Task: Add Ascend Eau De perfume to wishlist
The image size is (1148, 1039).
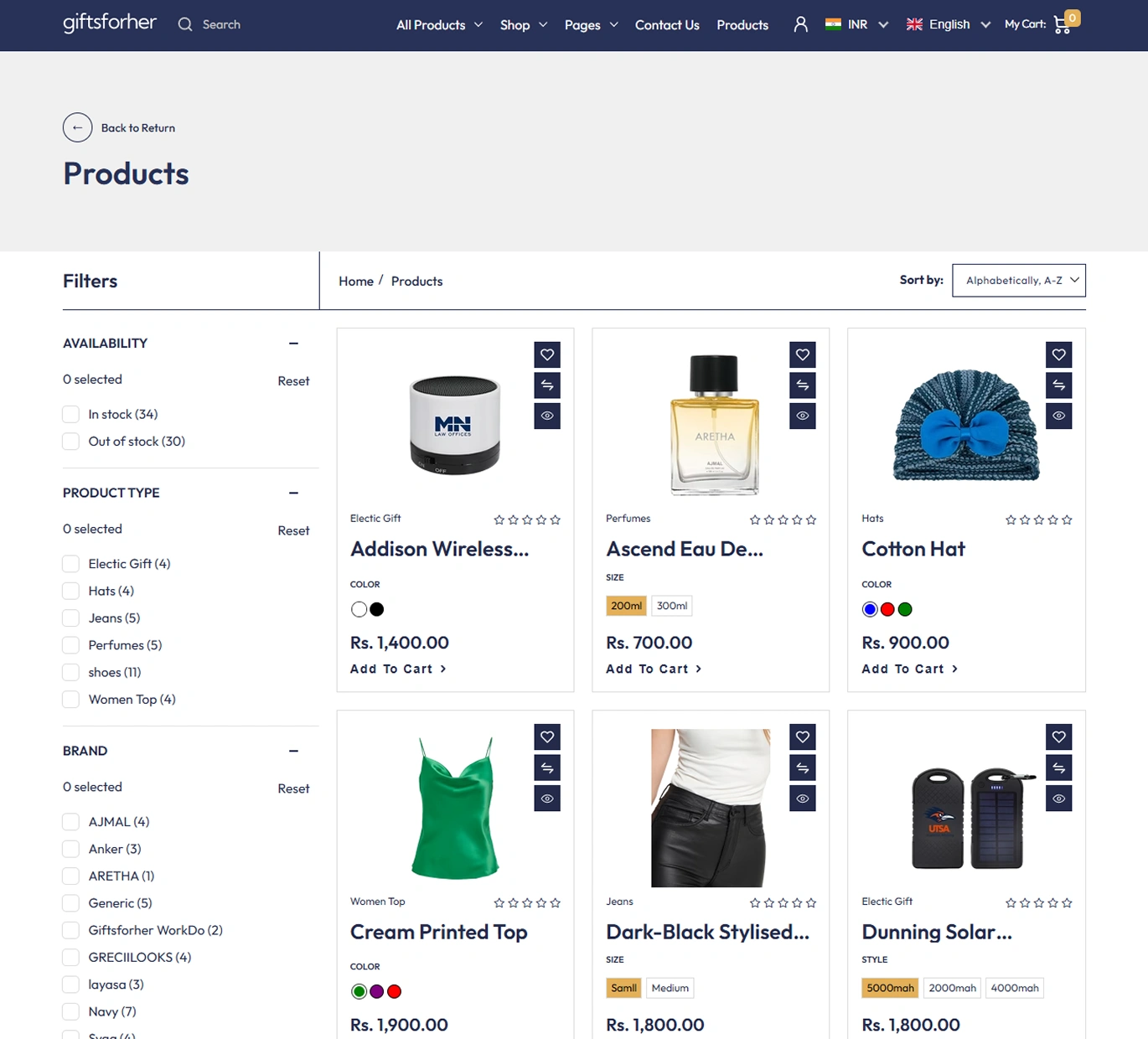Action: (x=803, y=354)
